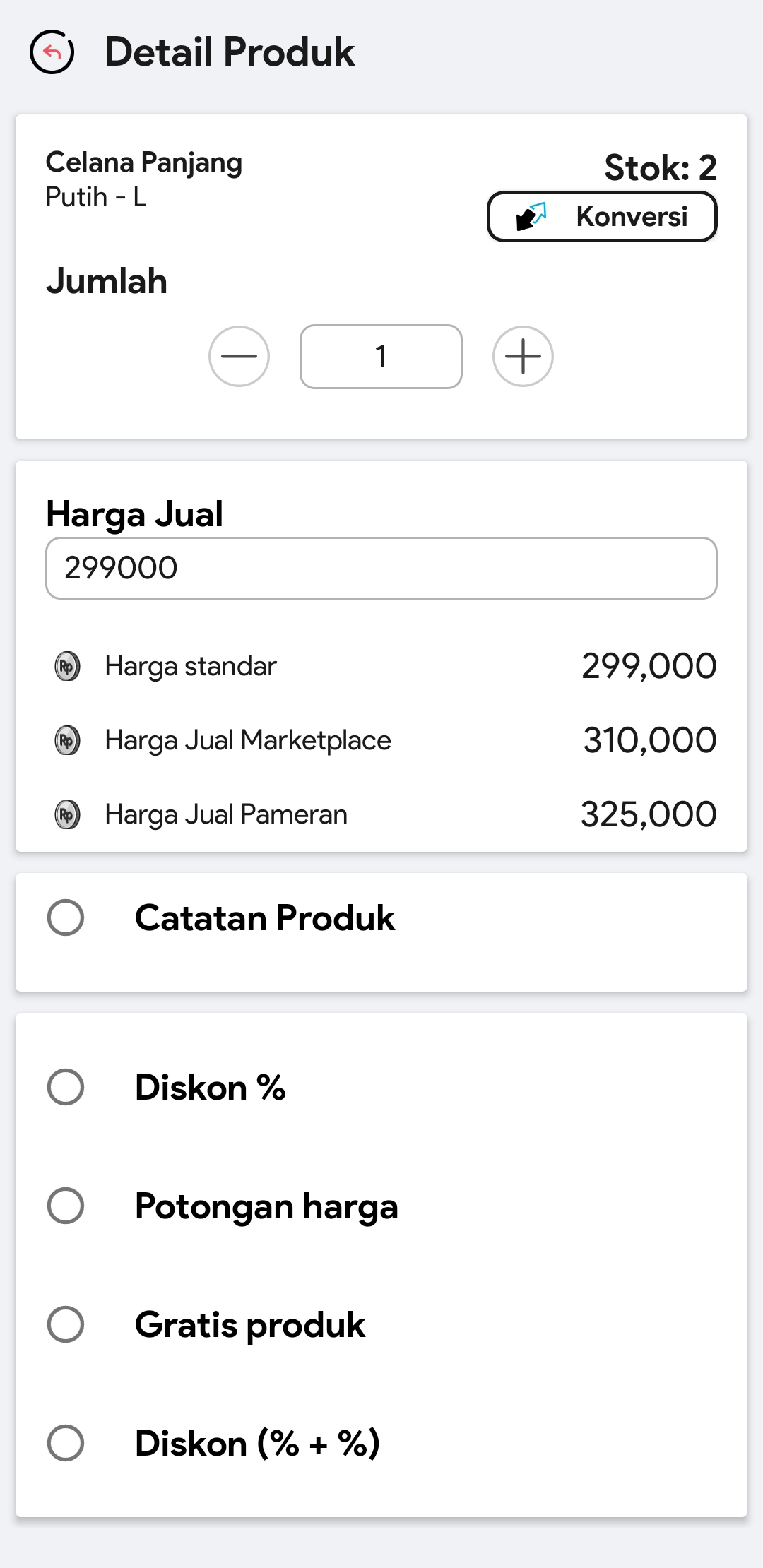Tap the 325,000 price value

coord(649,814)
